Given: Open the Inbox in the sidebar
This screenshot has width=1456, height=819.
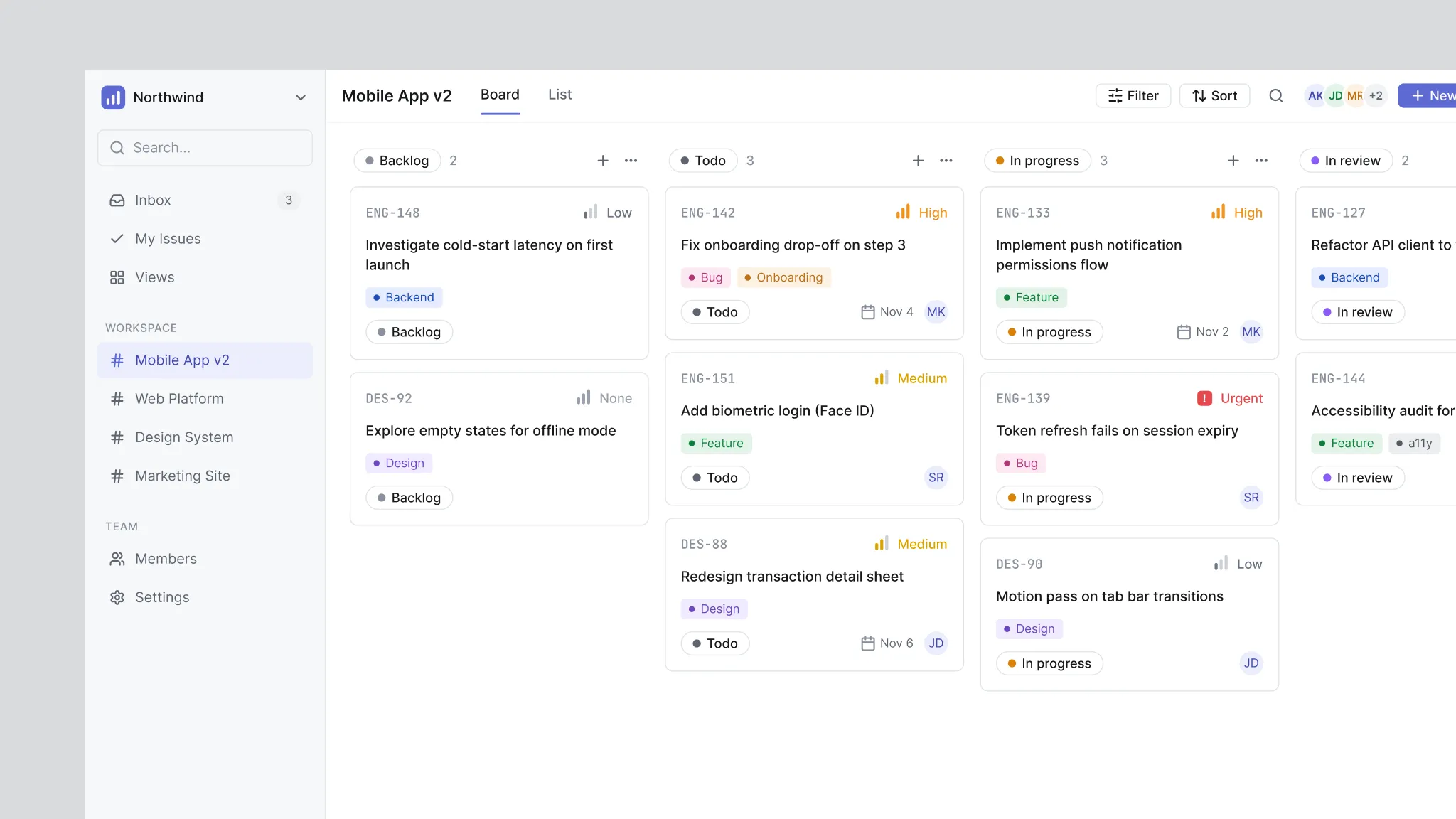Looking at the screenshot, I should pos(205,200).
